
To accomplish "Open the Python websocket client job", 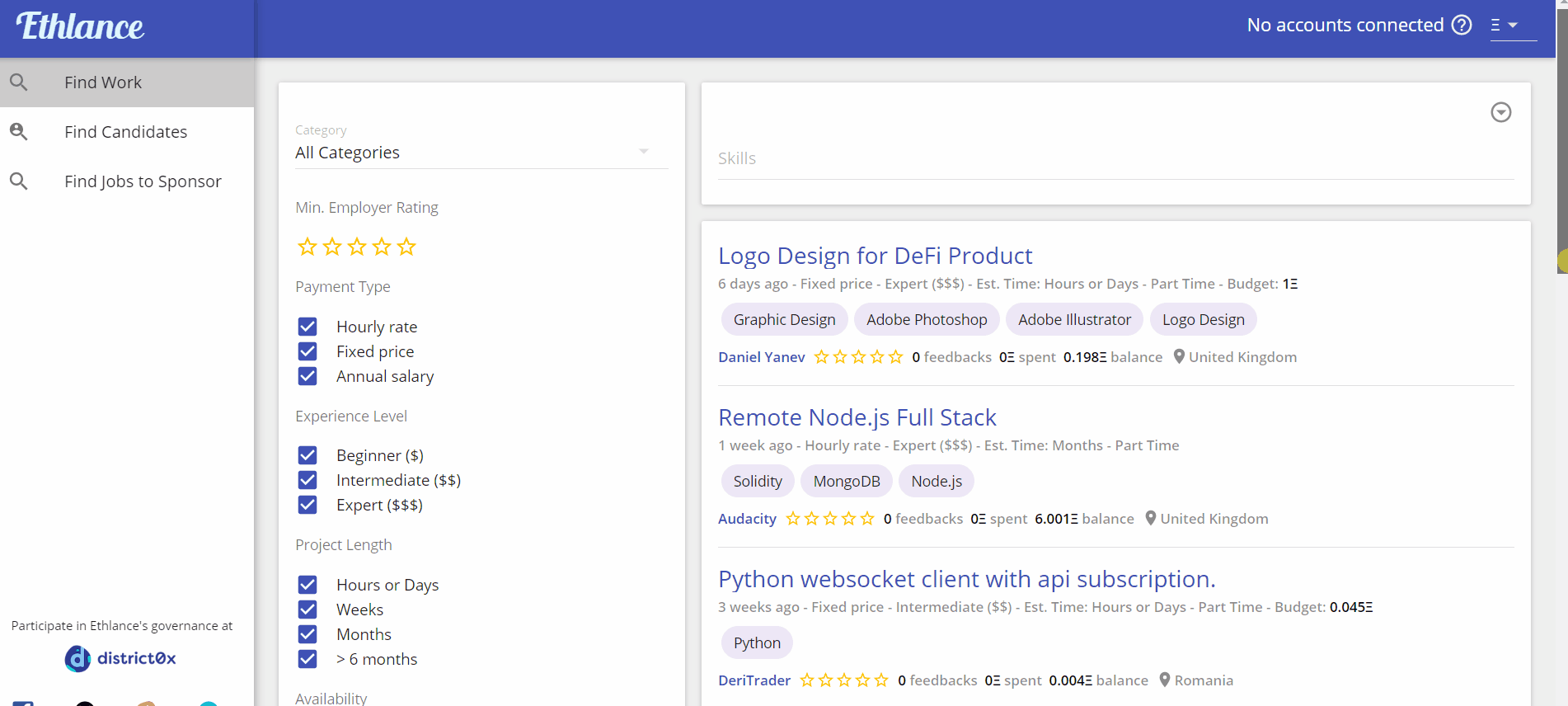I will [x=967, y=579].
